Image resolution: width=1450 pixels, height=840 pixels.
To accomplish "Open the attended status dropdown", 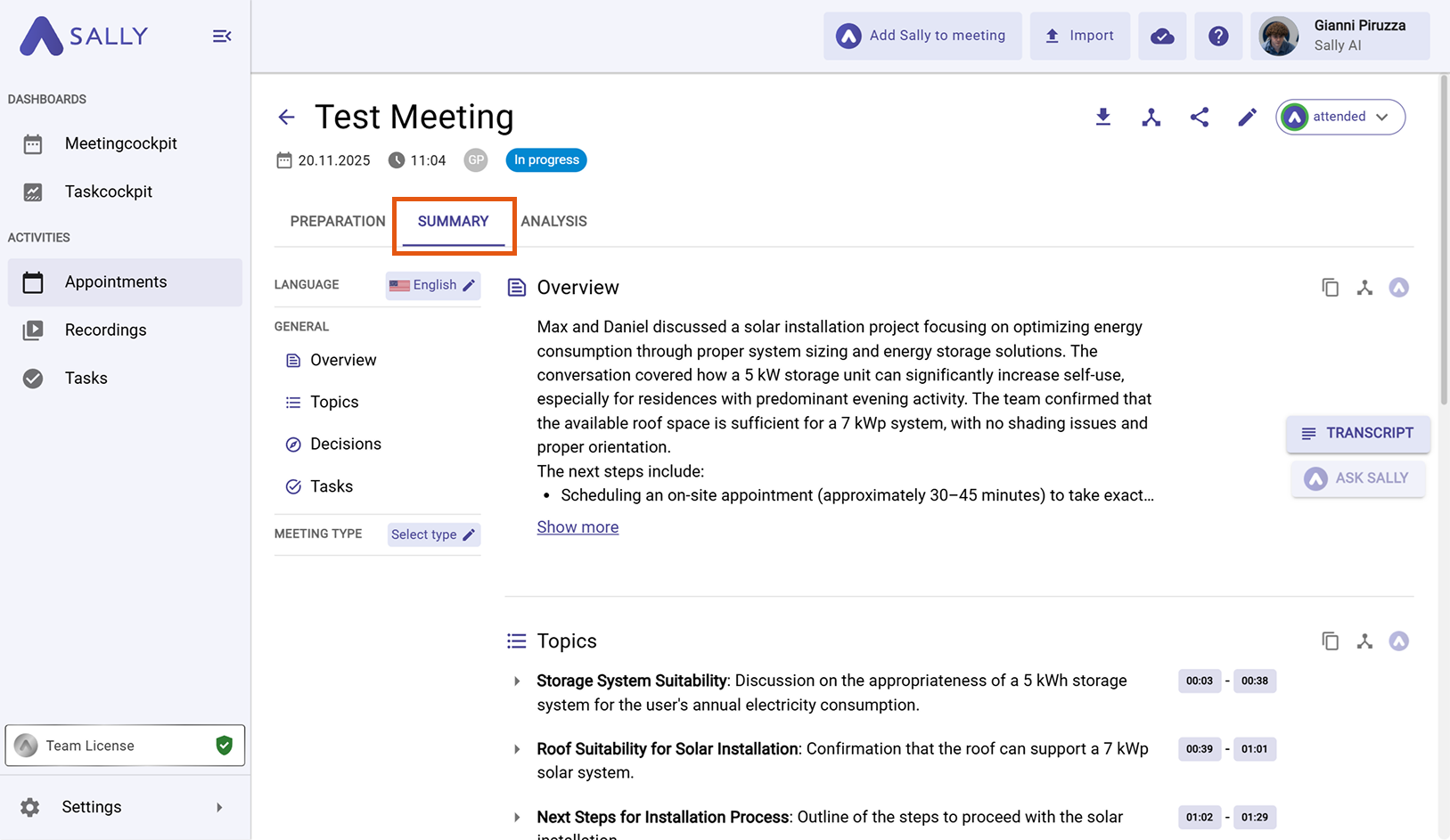I will (x=1340, y=117).
